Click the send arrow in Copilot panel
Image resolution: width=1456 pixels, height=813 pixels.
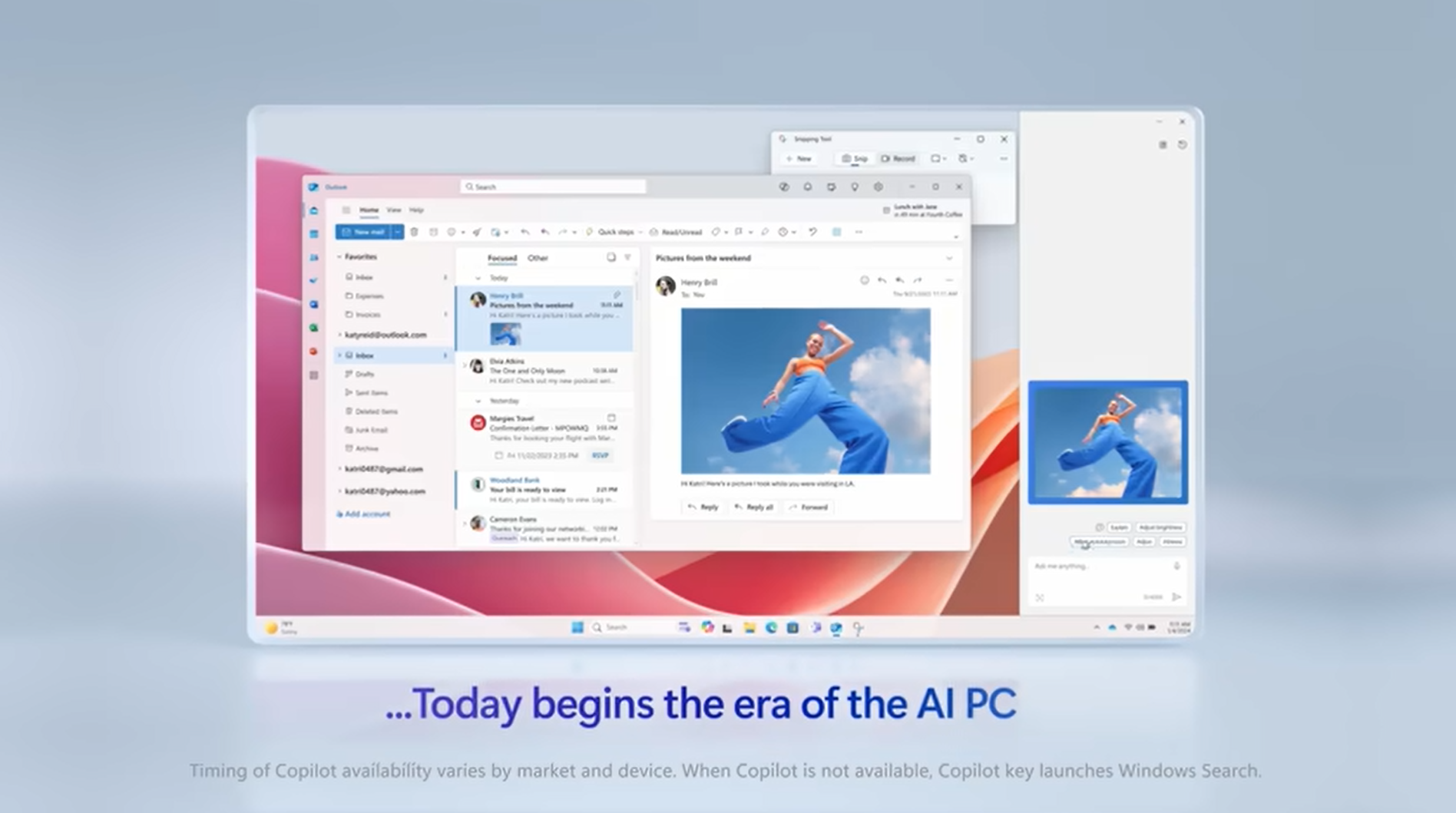click(1176, 597)
